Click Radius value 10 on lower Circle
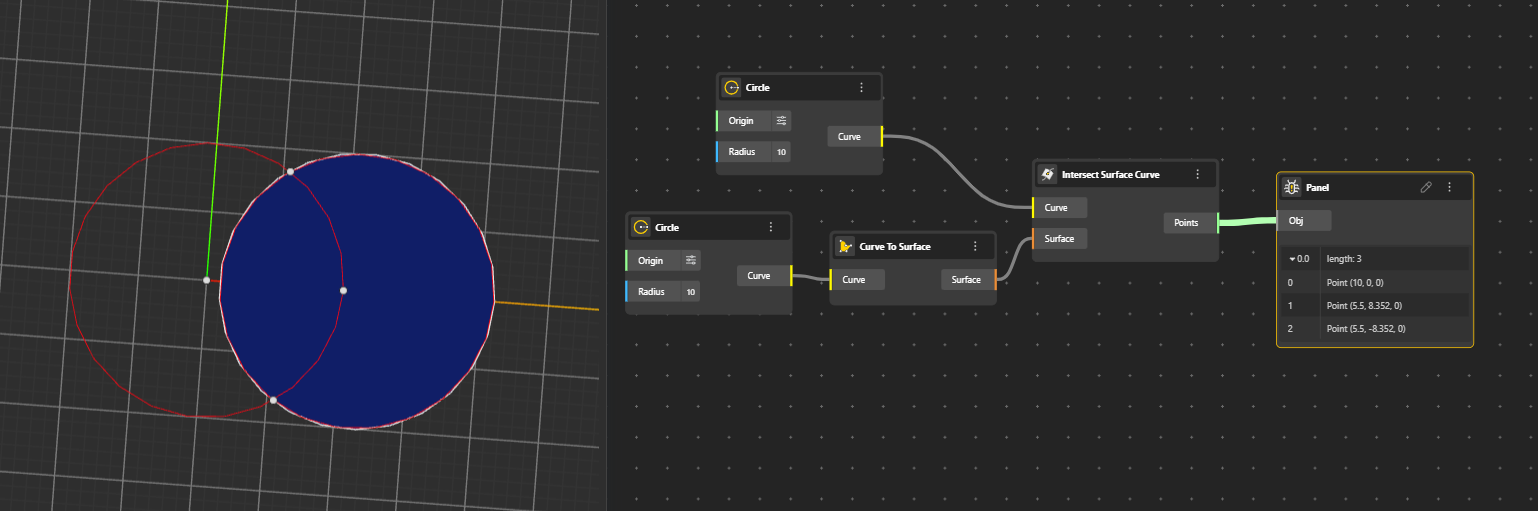1538x511 pixels. tap(690, 292)
